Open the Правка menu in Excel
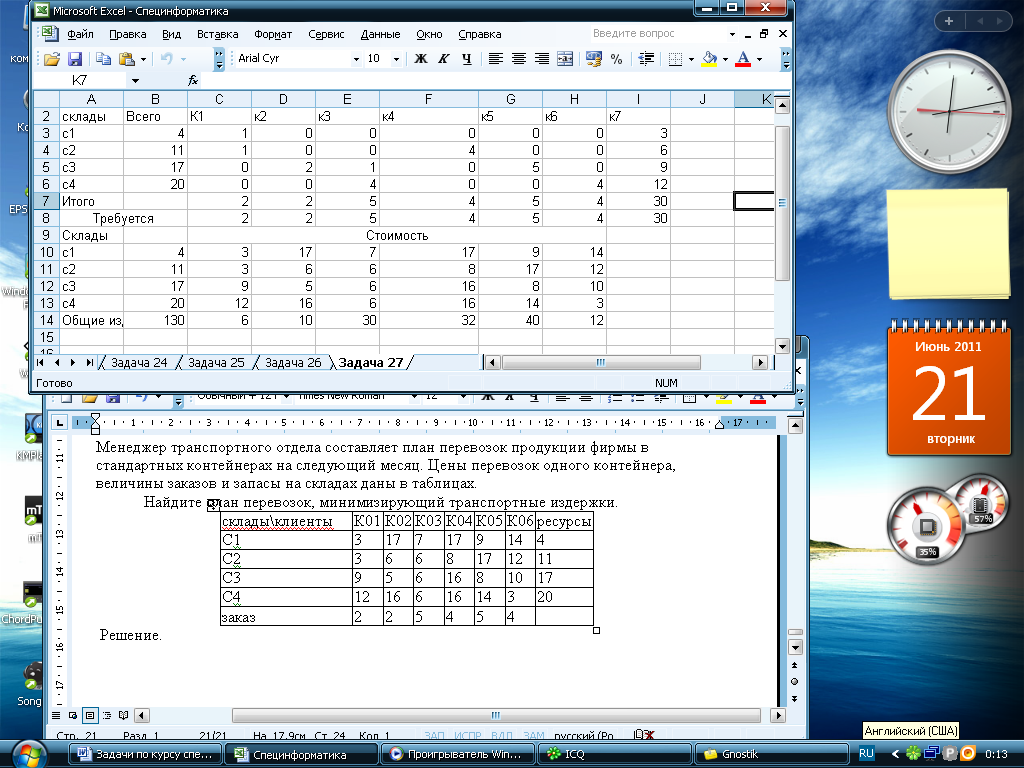Image resolution: width=1024 pixels, height=768 pixels. coord(127,34)
